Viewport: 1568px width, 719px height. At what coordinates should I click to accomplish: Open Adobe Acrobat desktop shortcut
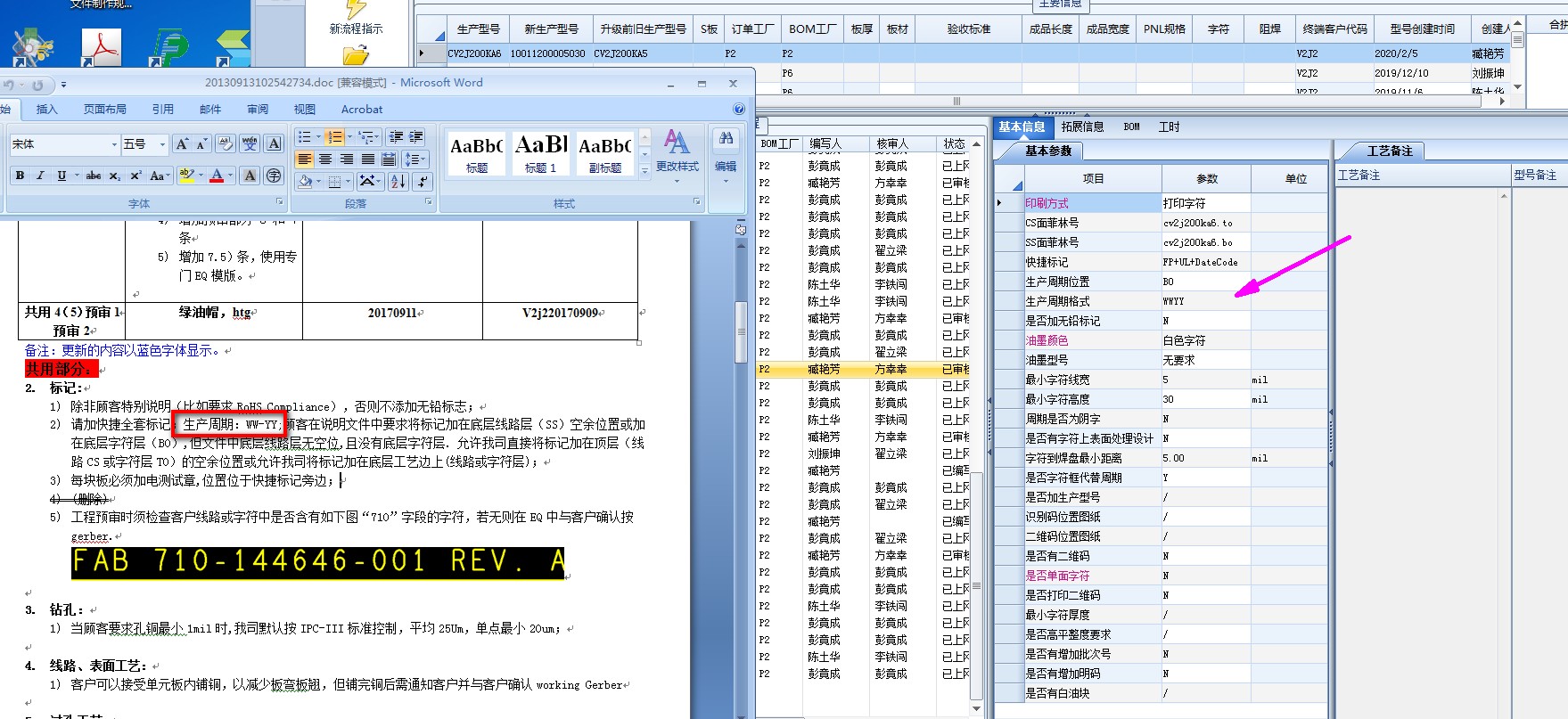[x=101, y=49]
